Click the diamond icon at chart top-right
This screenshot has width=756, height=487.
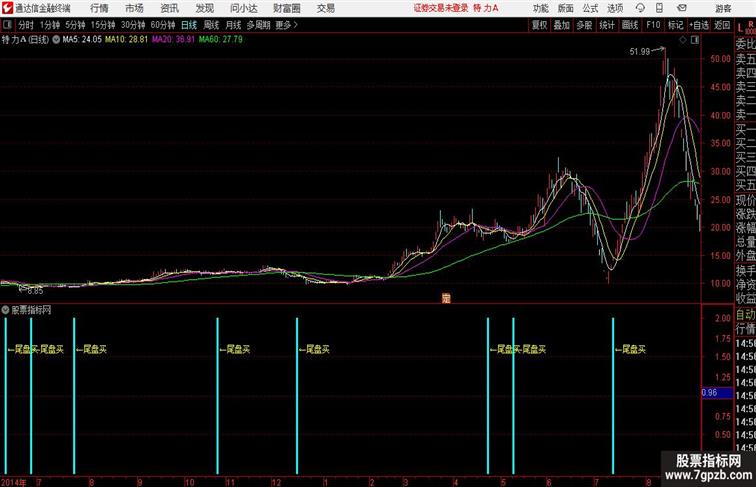(683, 40)
